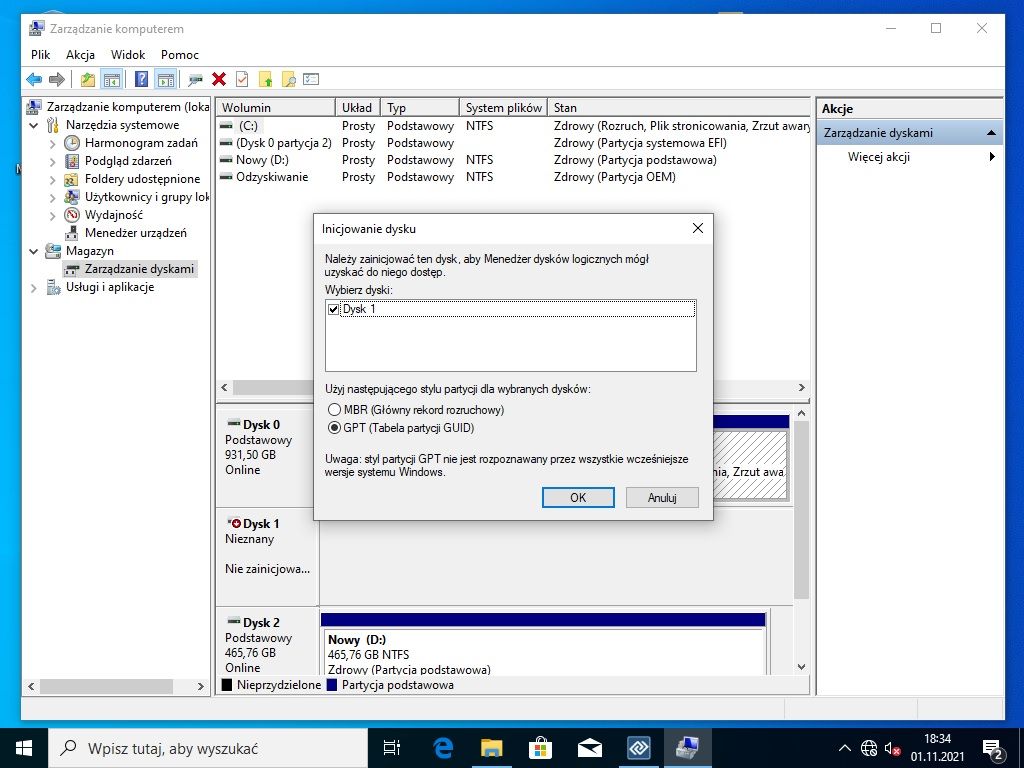Screen dimensions: 1024x768
Task: Expand Harmonogram zadań node
Action: 53,144
